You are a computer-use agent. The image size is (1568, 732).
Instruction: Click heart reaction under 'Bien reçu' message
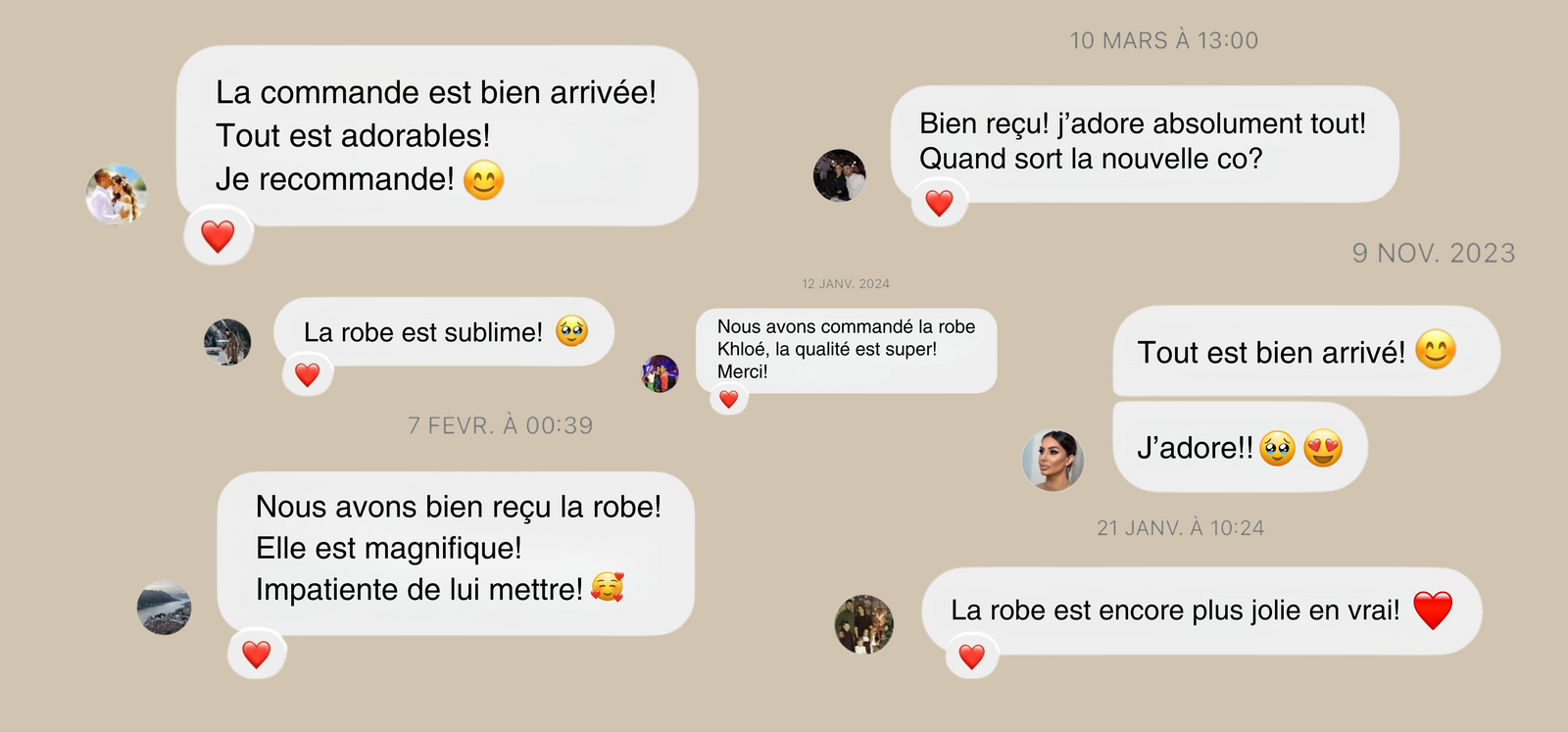tap(939, 203)
